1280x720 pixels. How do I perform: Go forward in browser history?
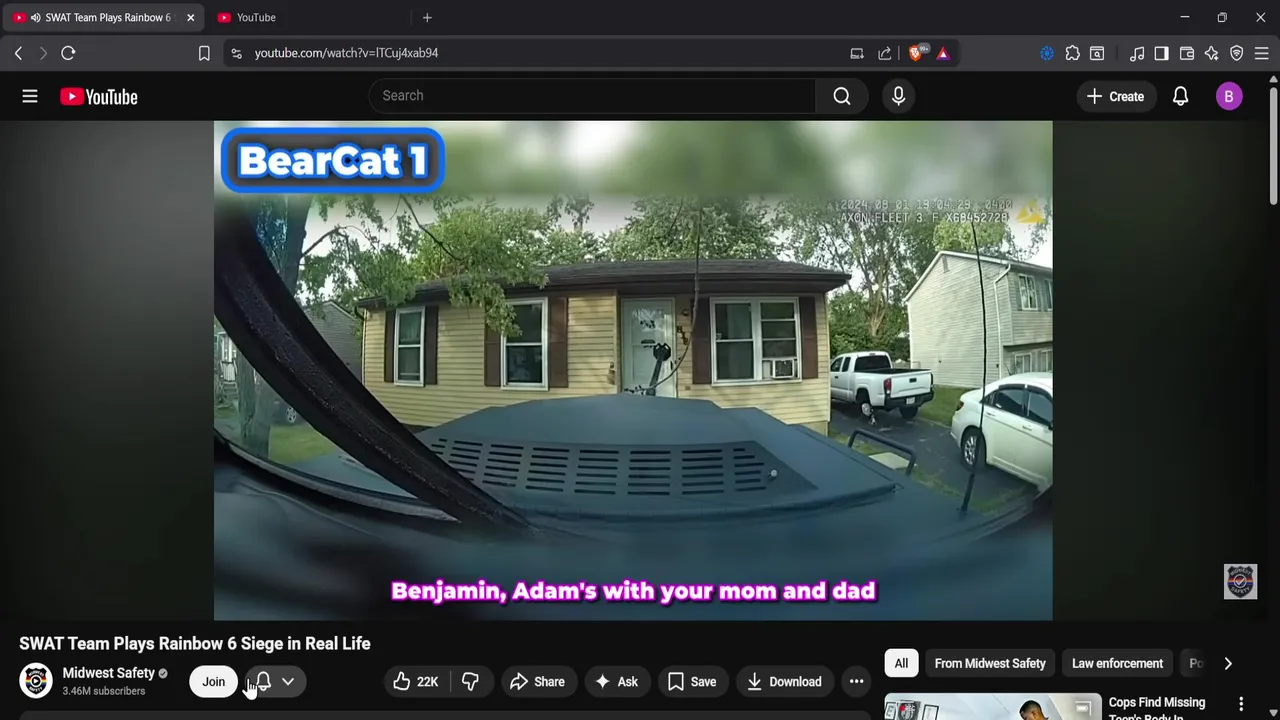tap(43, 53)
